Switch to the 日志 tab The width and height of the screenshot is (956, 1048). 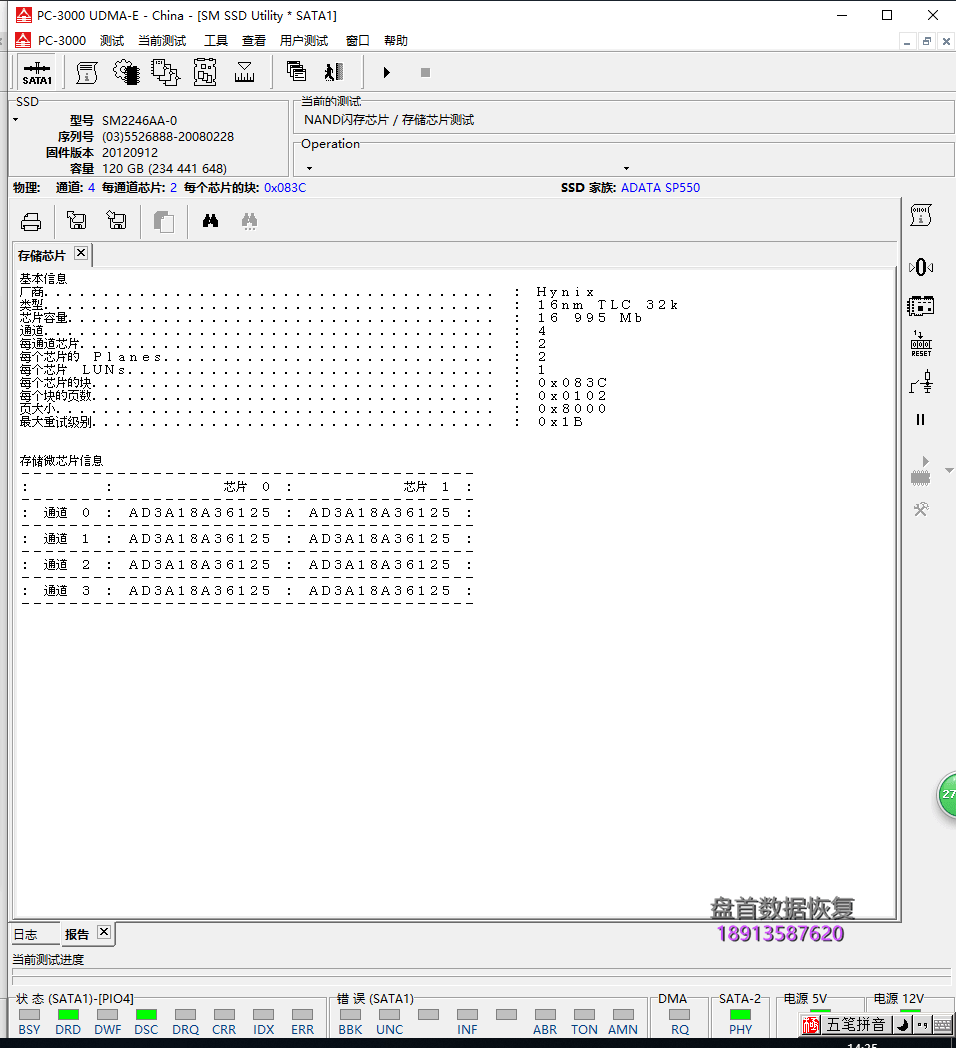pos(26,934)
